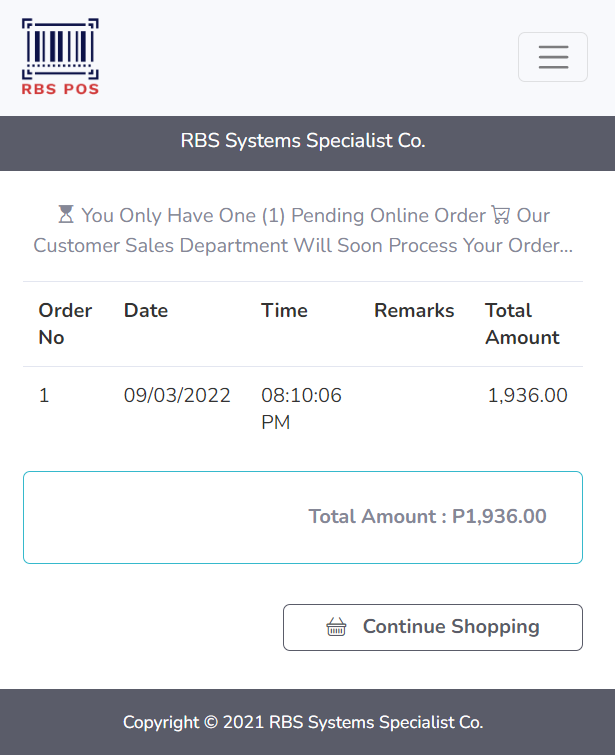This screenshot has height=755, width=615.
Task: Click the basket icon on Continue Shopping
Action: [x=337, y=627]
